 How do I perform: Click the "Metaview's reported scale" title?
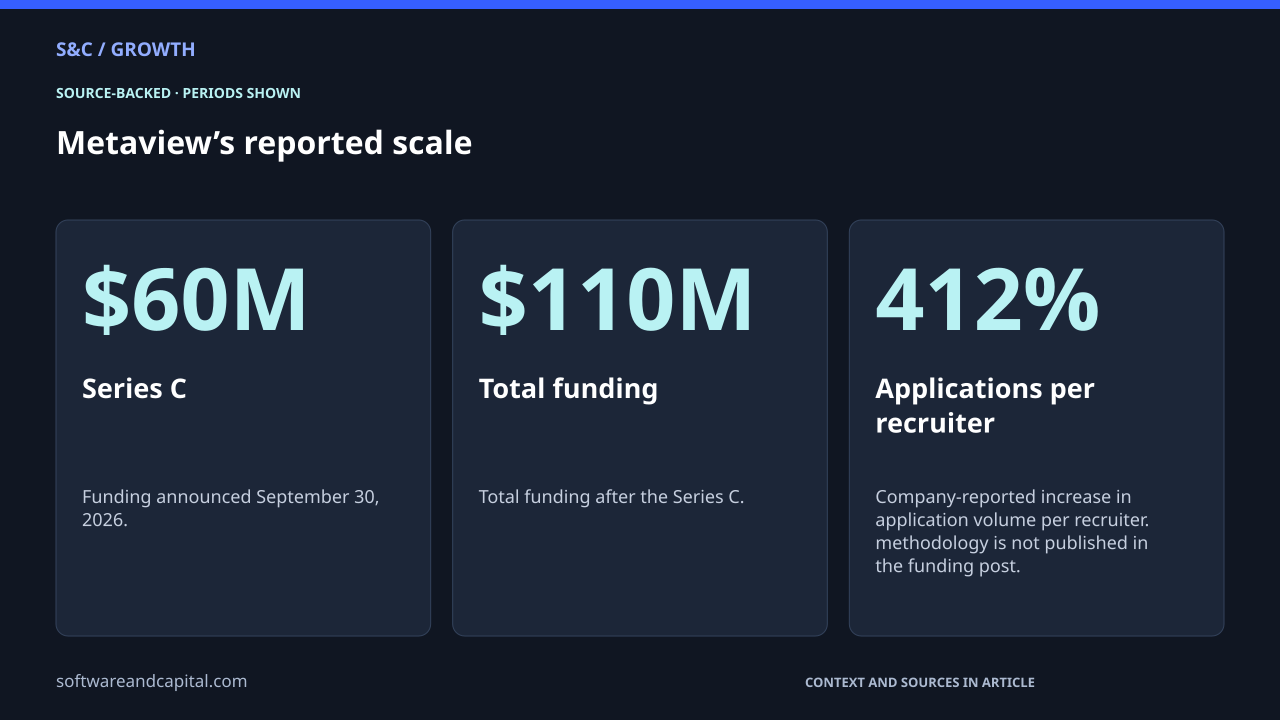[x=264, y=143]
